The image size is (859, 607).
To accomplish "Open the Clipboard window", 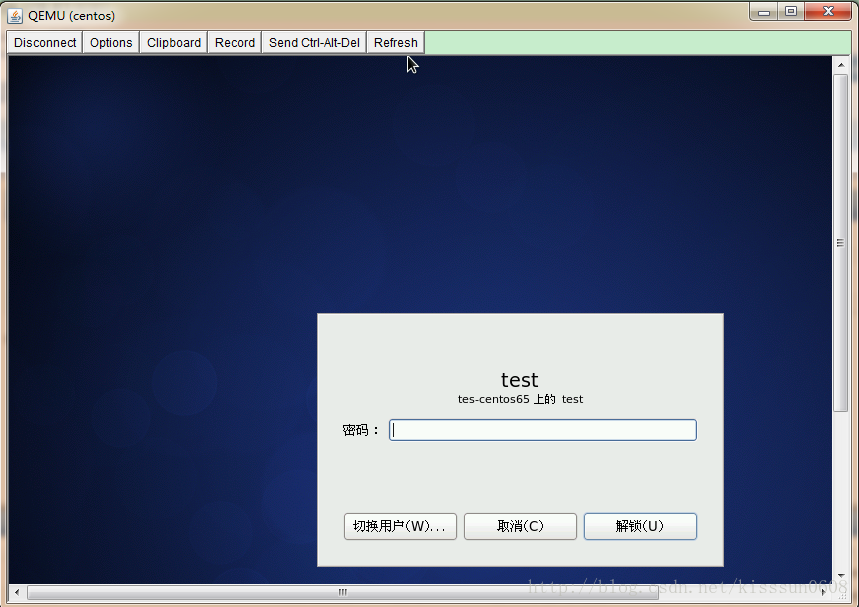I will [x=174, y=43].
